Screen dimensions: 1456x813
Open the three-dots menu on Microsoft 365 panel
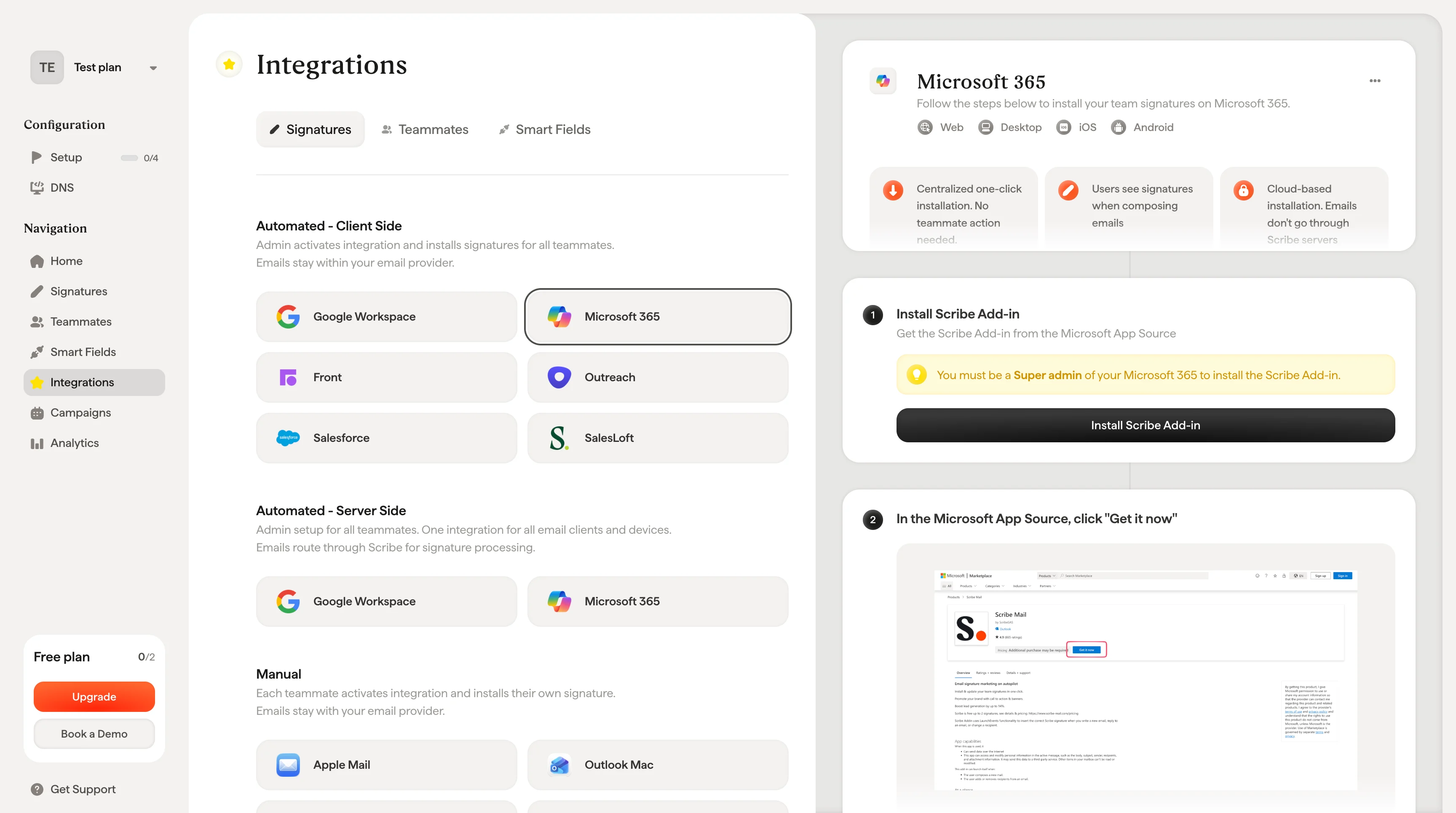[1375, 81]
